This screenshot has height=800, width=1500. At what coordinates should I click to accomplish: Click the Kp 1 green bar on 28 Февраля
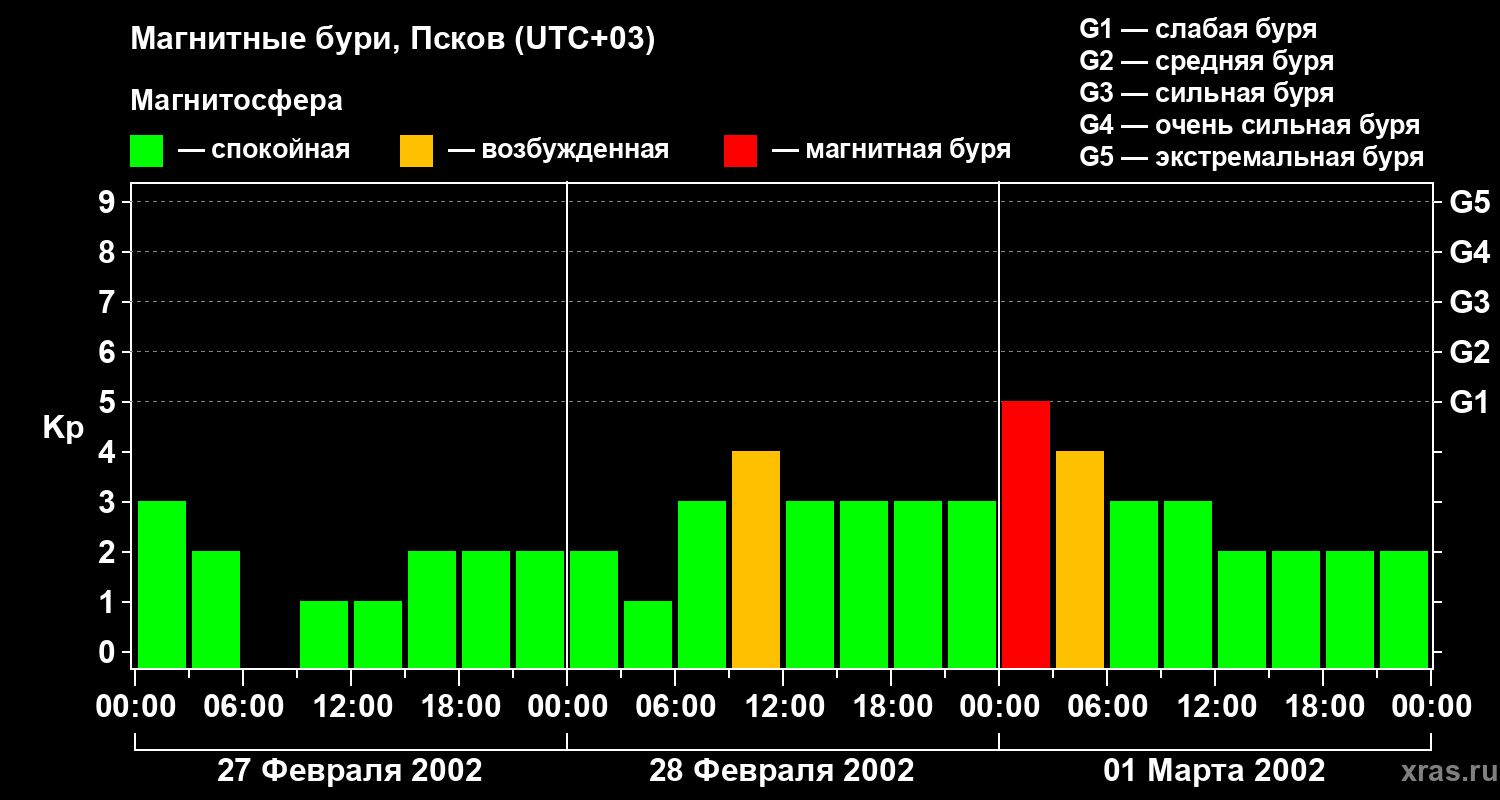(x=648, y=634)
